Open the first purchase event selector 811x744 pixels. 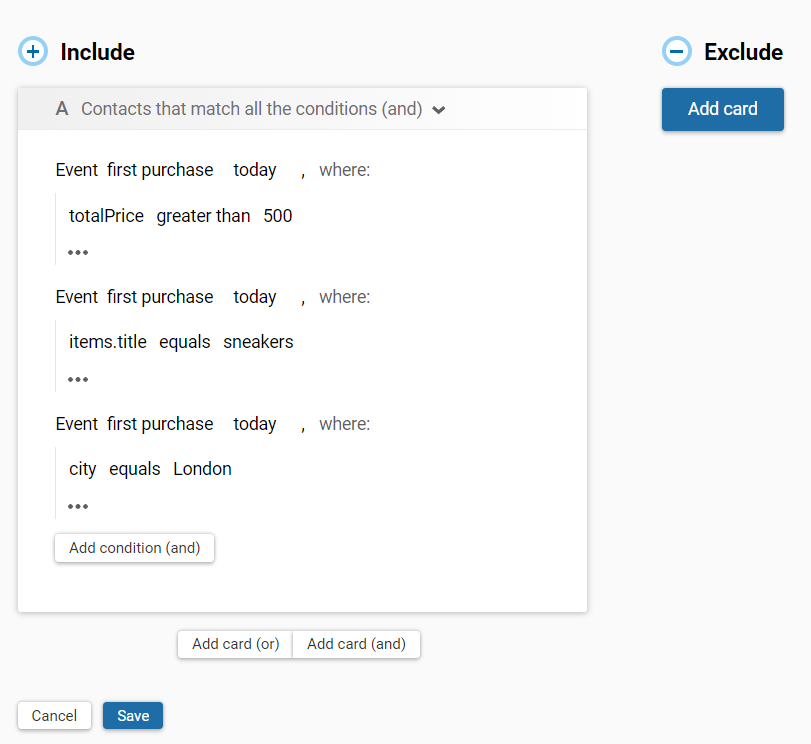(x=160, y=169)
